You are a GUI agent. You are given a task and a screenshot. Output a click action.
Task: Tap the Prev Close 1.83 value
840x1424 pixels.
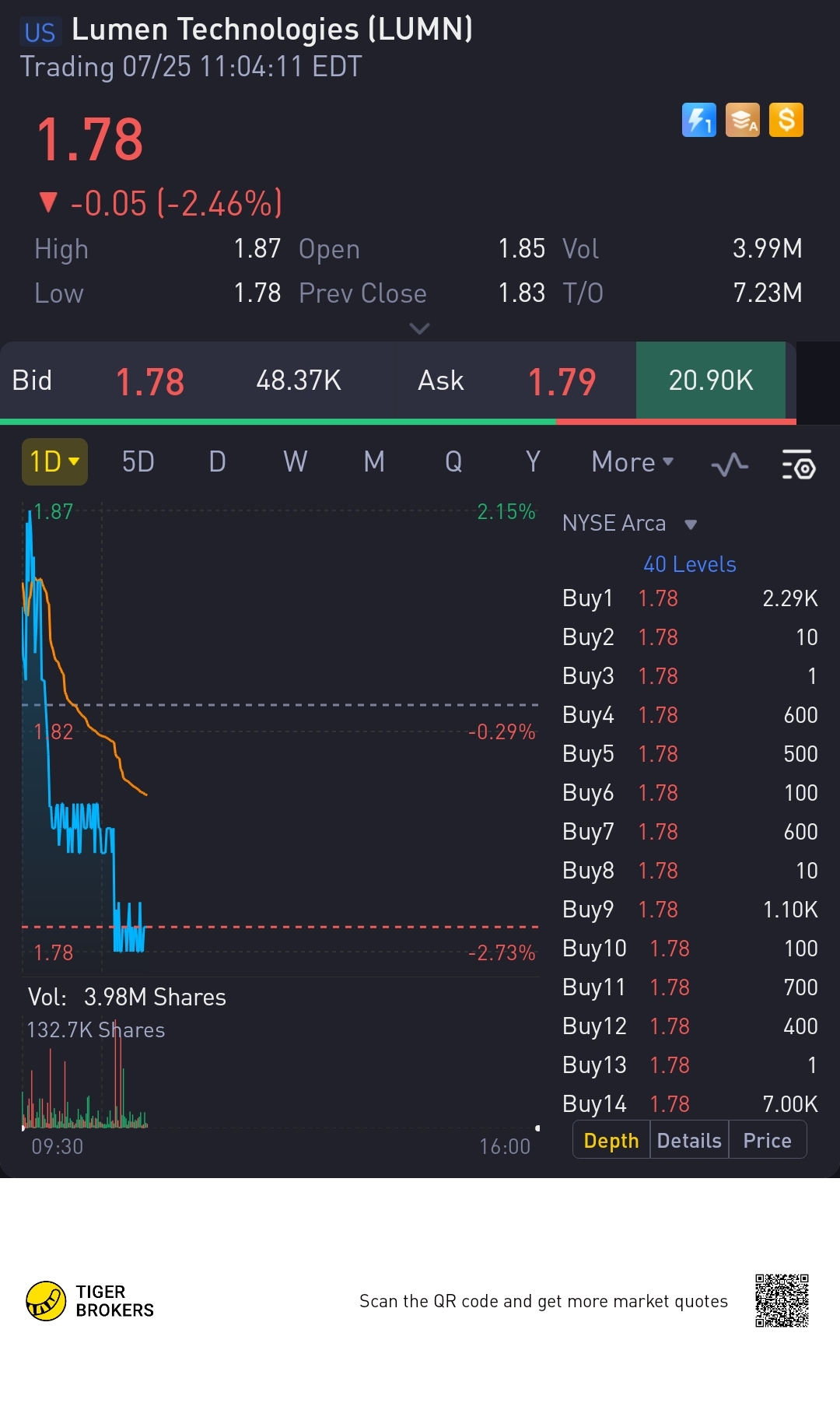(521, 293)
